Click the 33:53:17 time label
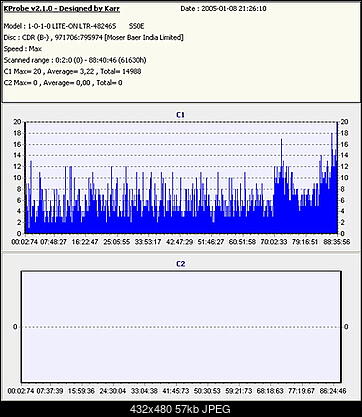This screenshot has height=417, width=362. tap(148, 242)
